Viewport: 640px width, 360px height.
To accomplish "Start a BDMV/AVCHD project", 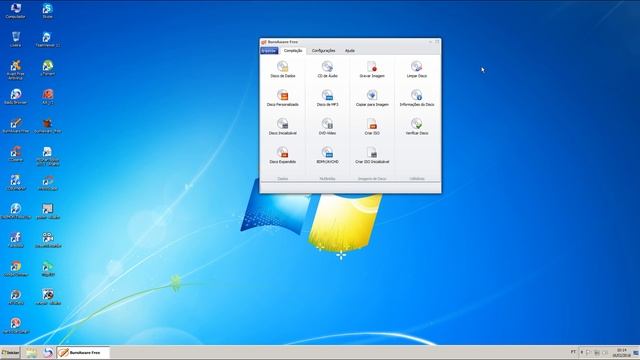I will tap(327, 155).
